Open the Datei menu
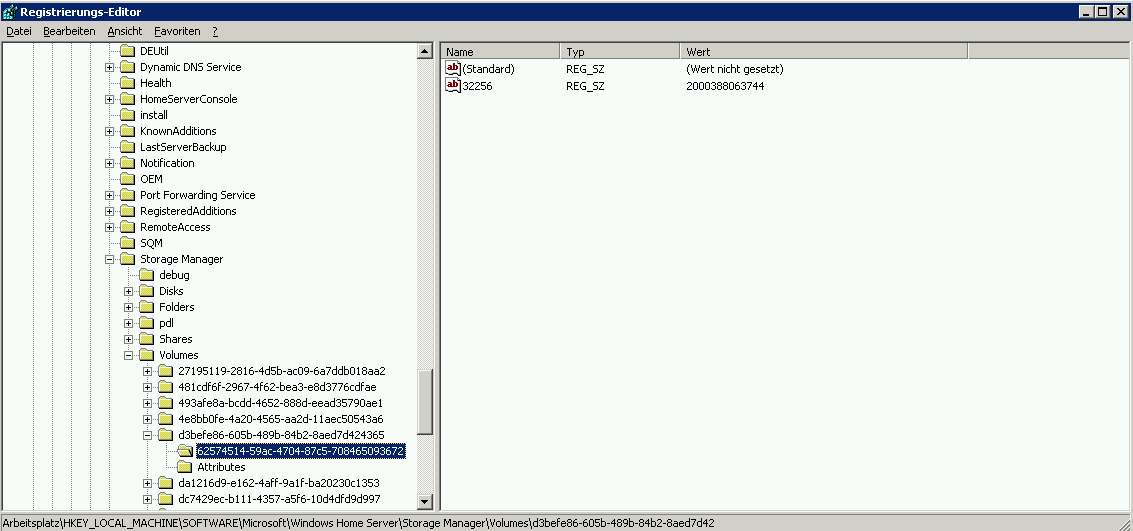The height and width of the screenshot is (531, 1133). pyautogui.click(x=19, y=31)
